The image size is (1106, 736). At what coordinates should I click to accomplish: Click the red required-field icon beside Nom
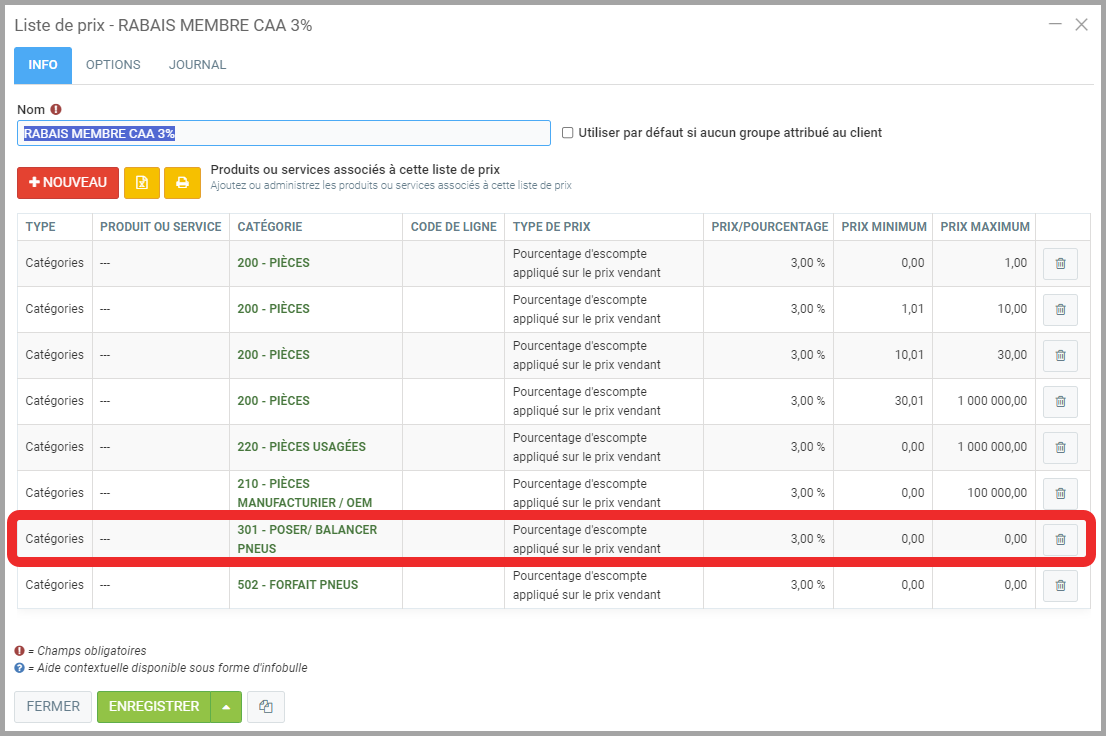[56, 109]
